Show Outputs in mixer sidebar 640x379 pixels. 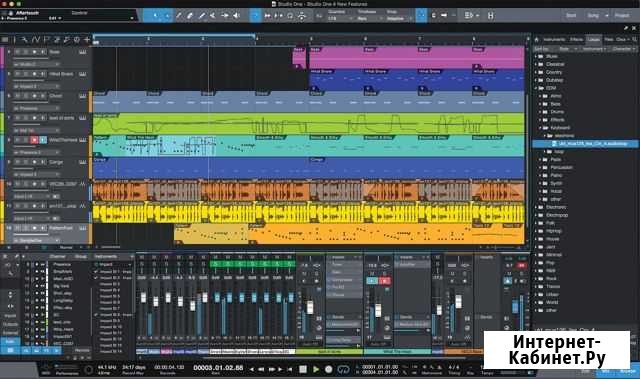(x=10, y=324)
